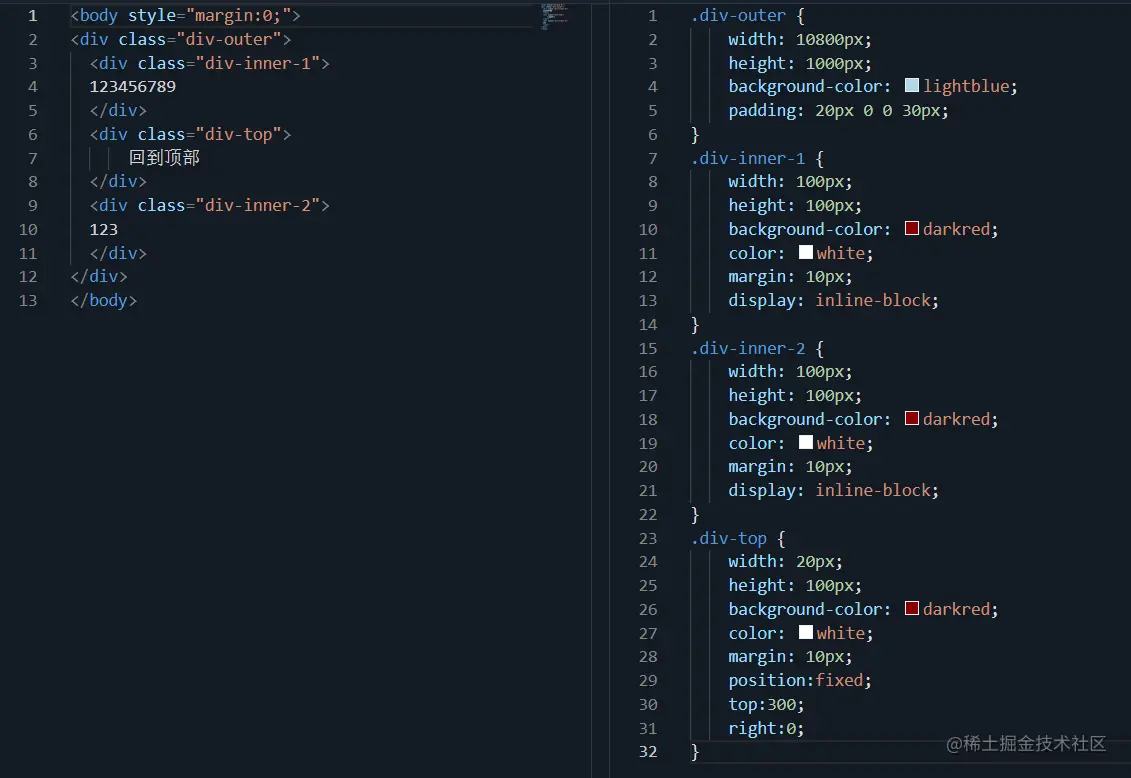Click the position:fixed declaration
This screenshot has width=1131, height=778.
[800, 680]
